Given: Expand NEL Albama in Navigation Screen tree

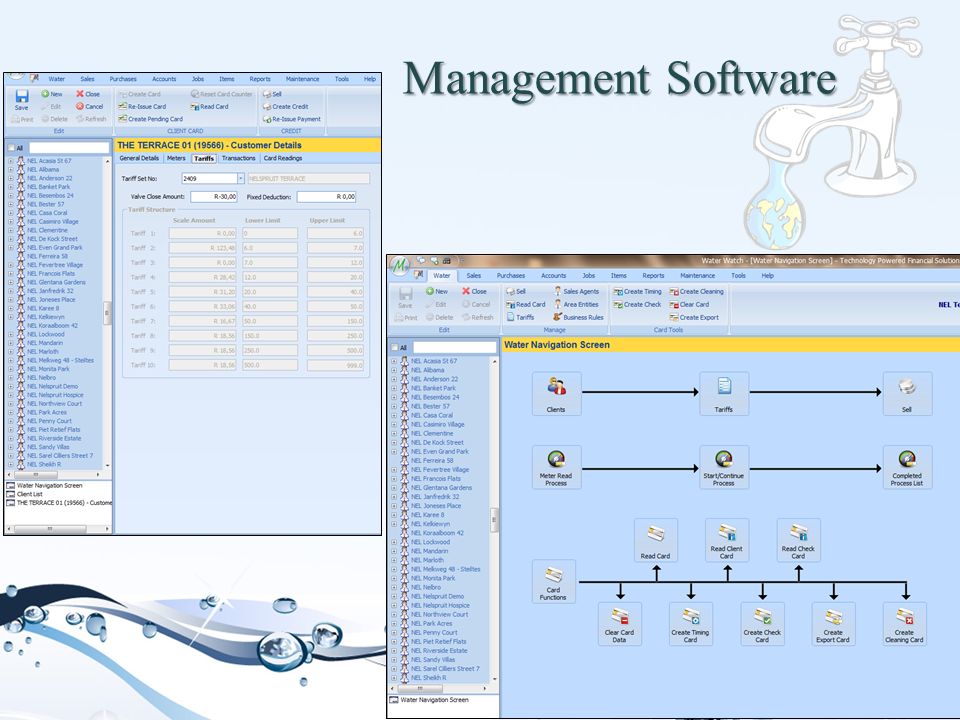Looking at the screenshot, I should pos(394,370).
